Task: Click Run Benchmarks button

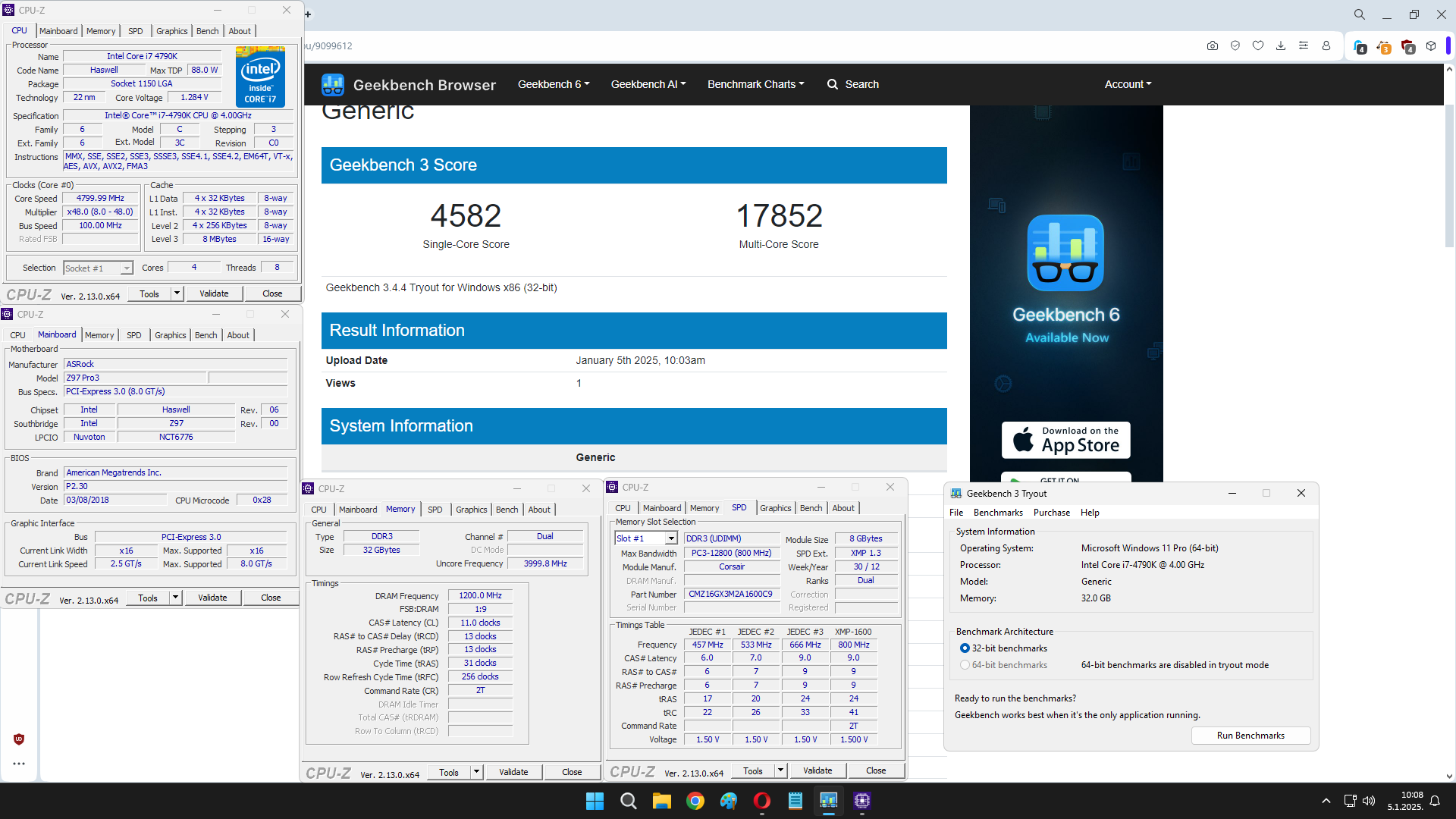Action: click(x=1250, y=736)
